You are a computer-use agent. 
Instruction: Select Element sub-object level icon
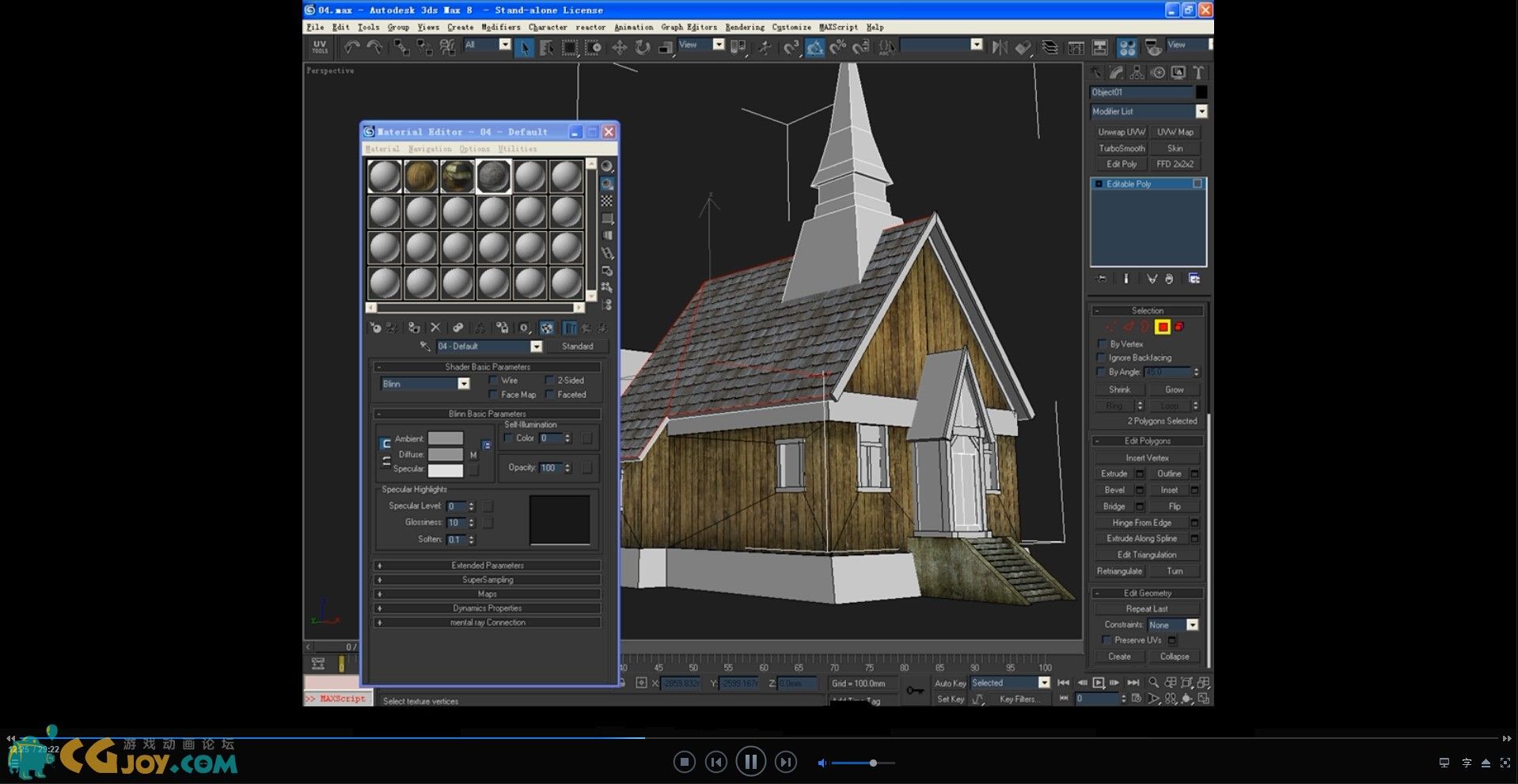tap(1179, 327)
